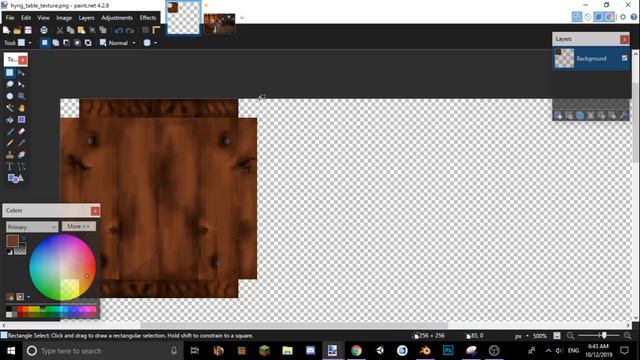640x360 pixels.
Task: Select the Gradient tool
Action: pyautogui.click(x=22, y=120)
